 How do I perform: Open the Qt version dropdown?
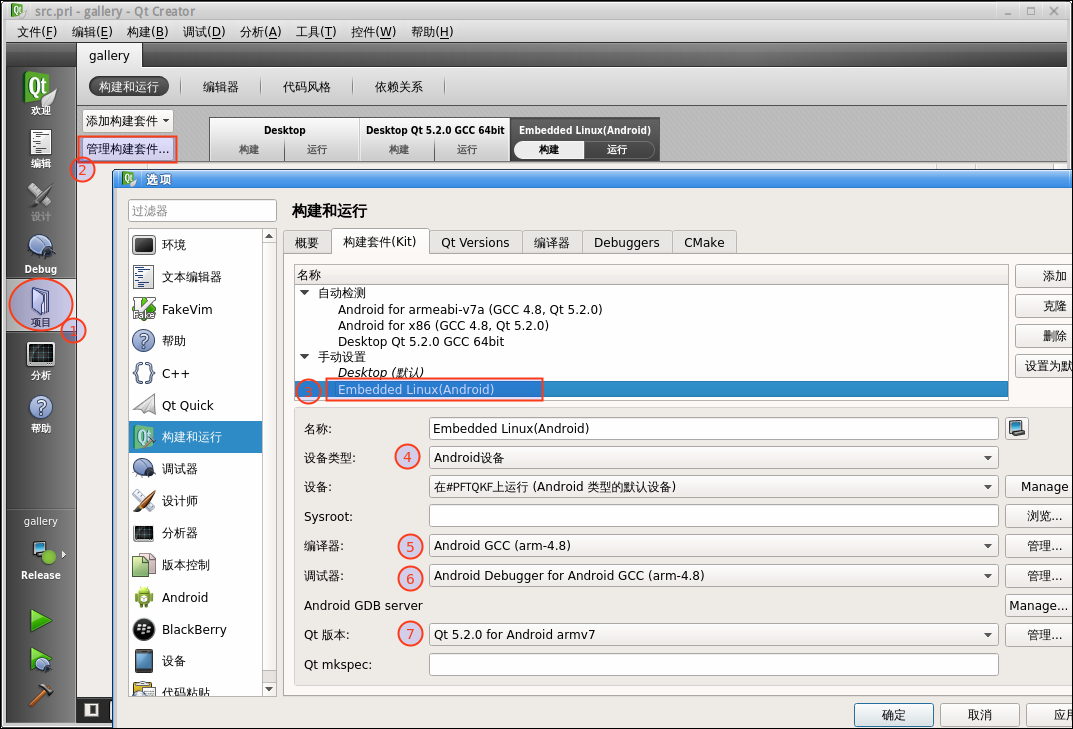pos(713,635)
